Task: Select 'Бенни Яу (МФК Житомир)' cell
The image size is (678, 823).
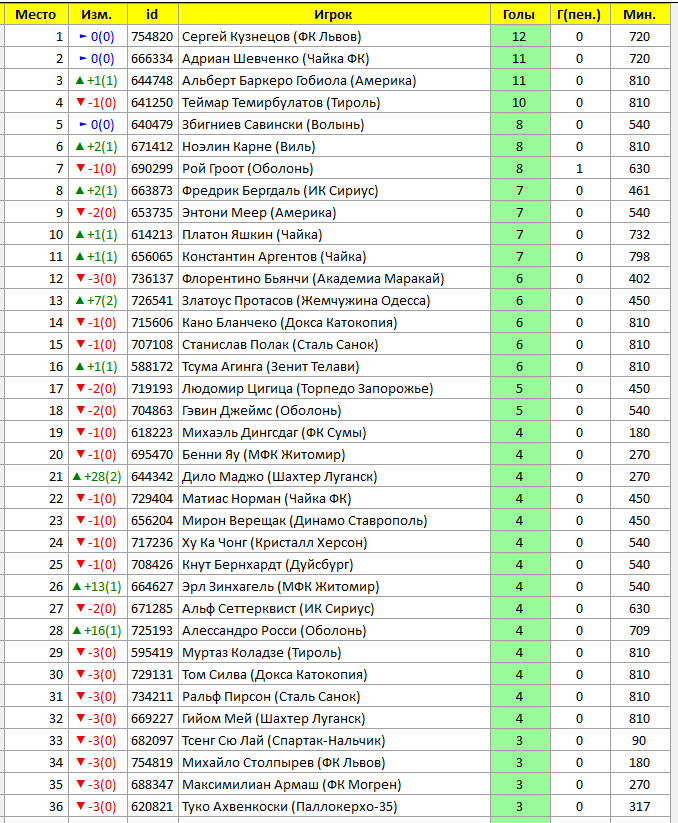Action: (x=334, y=455)
